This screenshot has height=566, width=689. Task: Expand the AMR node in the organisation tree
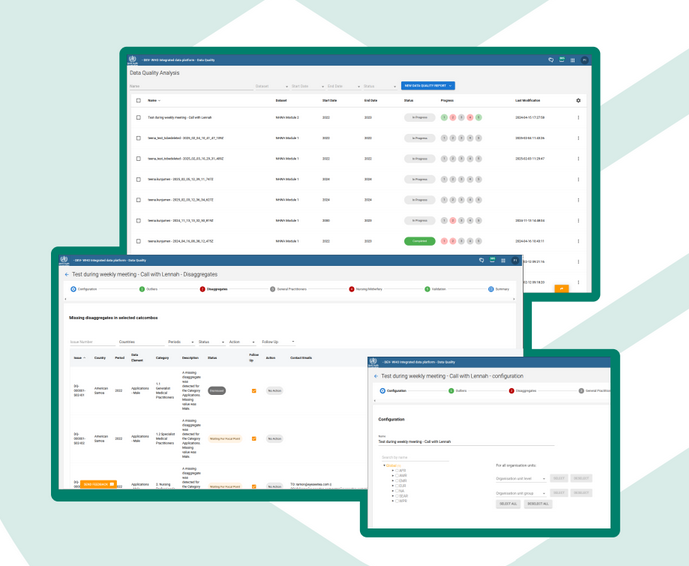(393, 475)
